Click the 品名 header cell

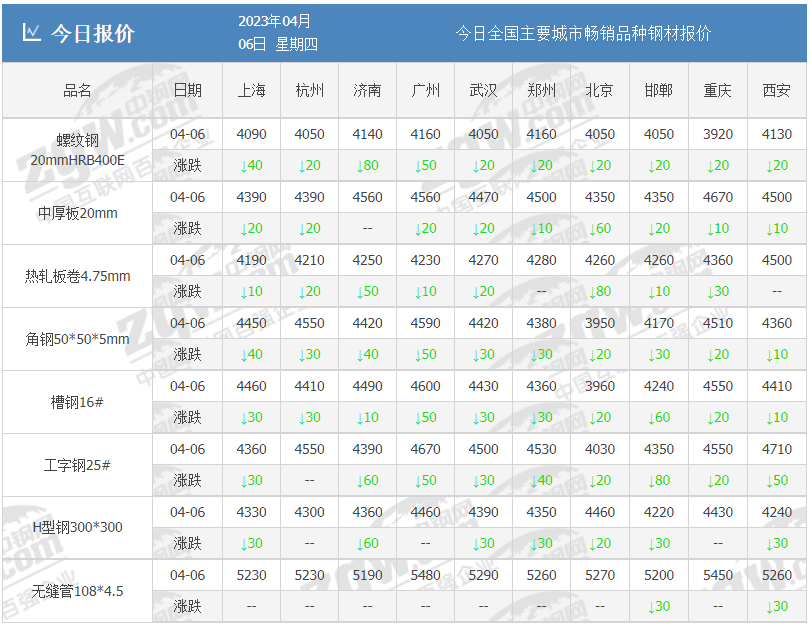tap(76, 89)
